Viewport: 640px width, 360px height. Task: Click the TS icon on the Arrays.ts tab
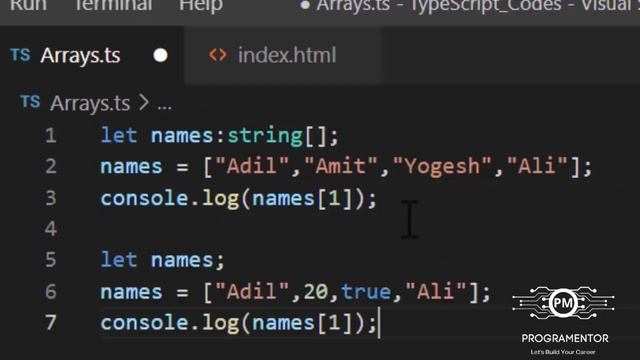pos(20,55)
